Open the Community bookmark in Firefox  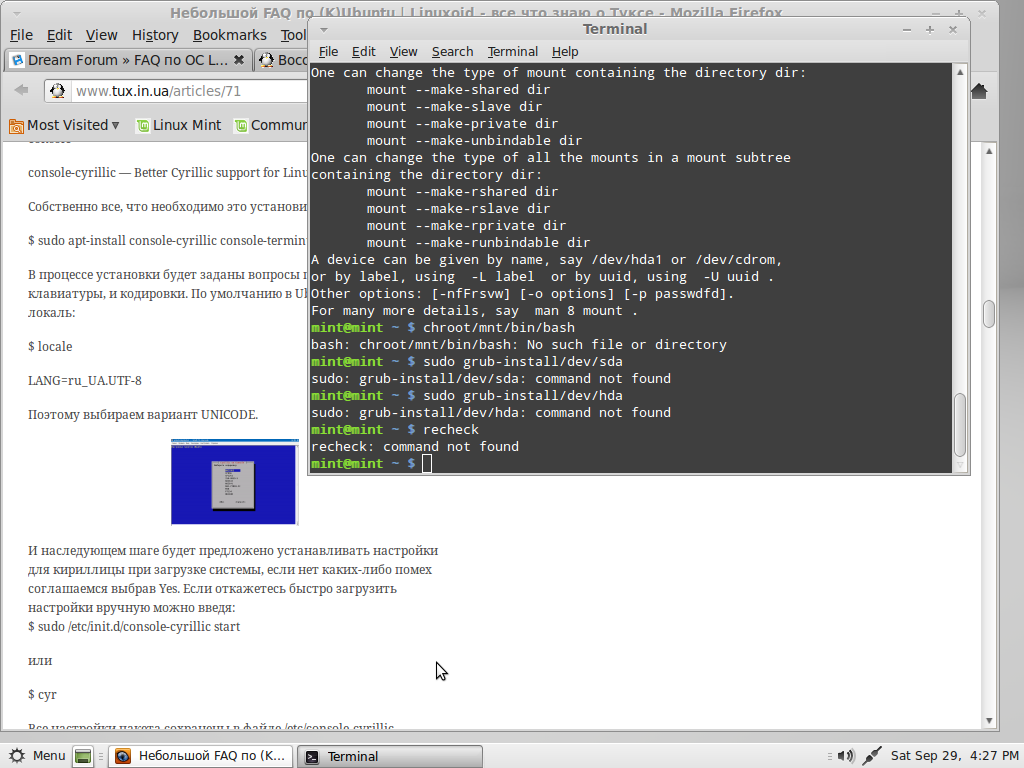271,125
